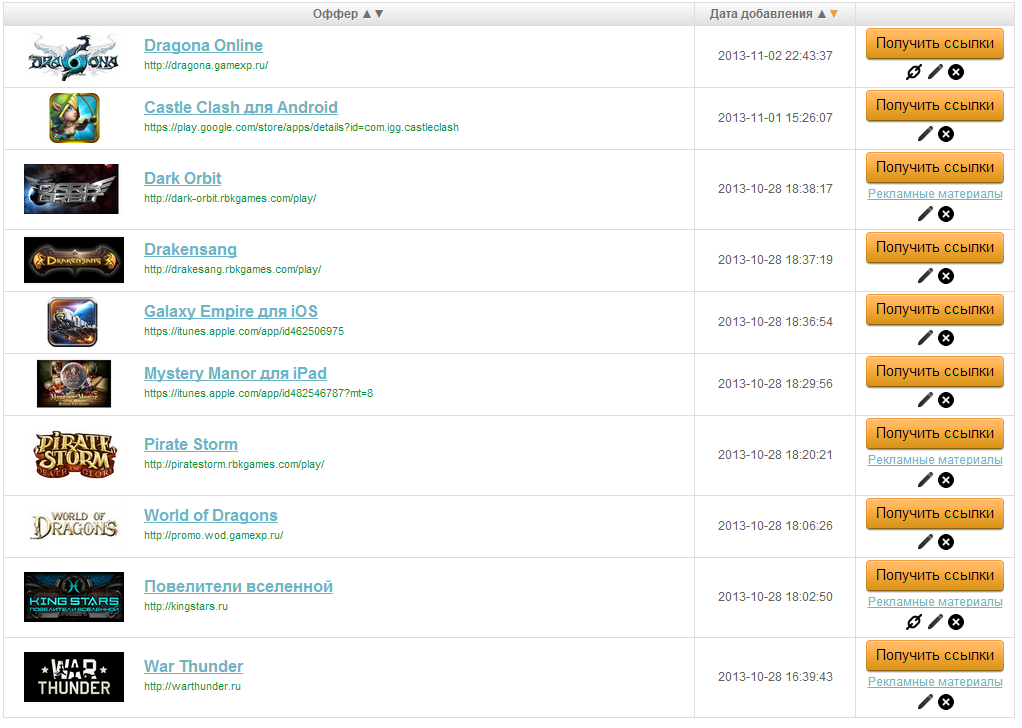
Task: Get links for Galaxy Empire для iOS
Action: 935,310
